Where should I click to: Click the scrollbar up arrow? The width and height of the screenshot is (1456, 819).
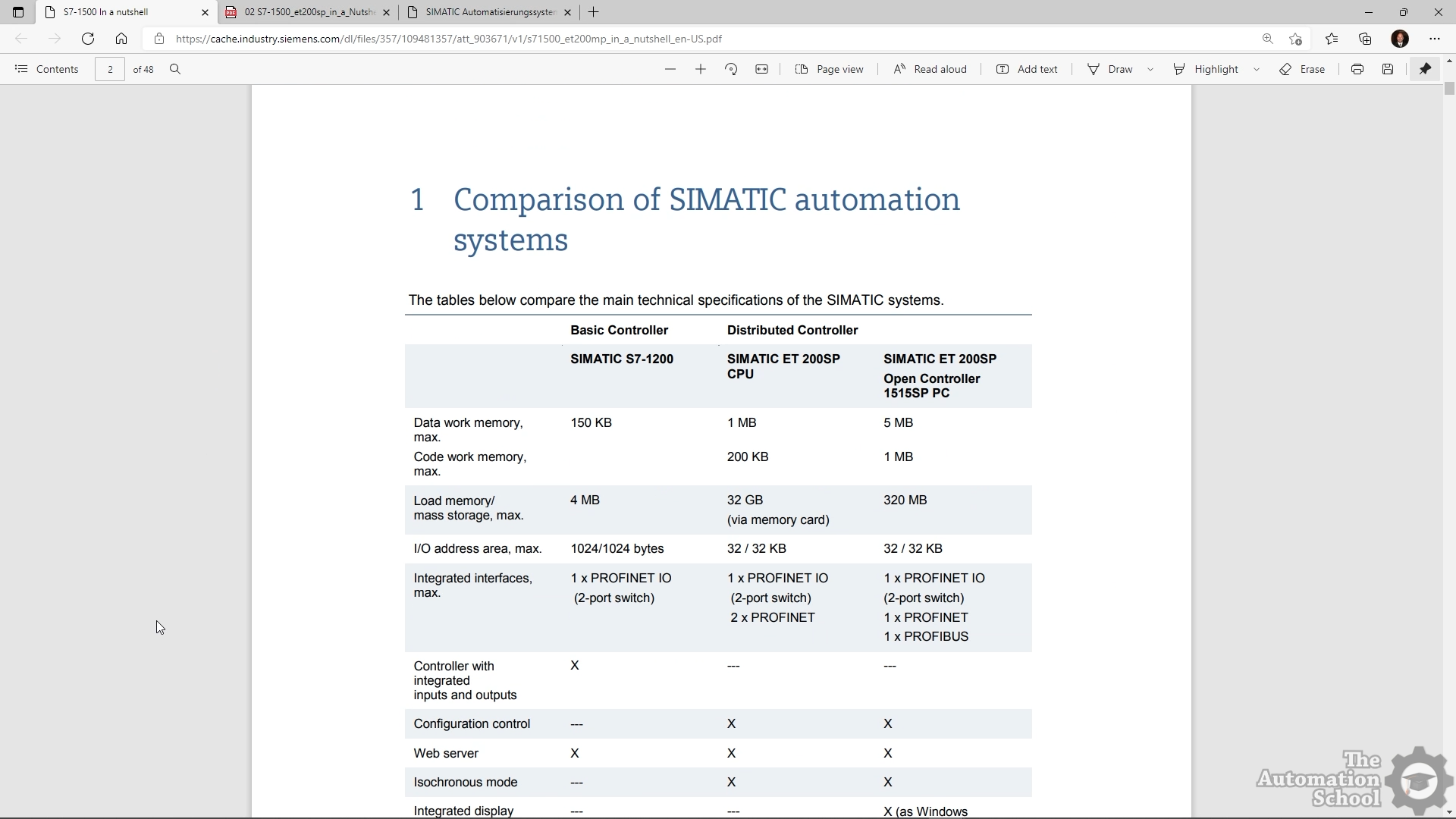point(1449,61)
